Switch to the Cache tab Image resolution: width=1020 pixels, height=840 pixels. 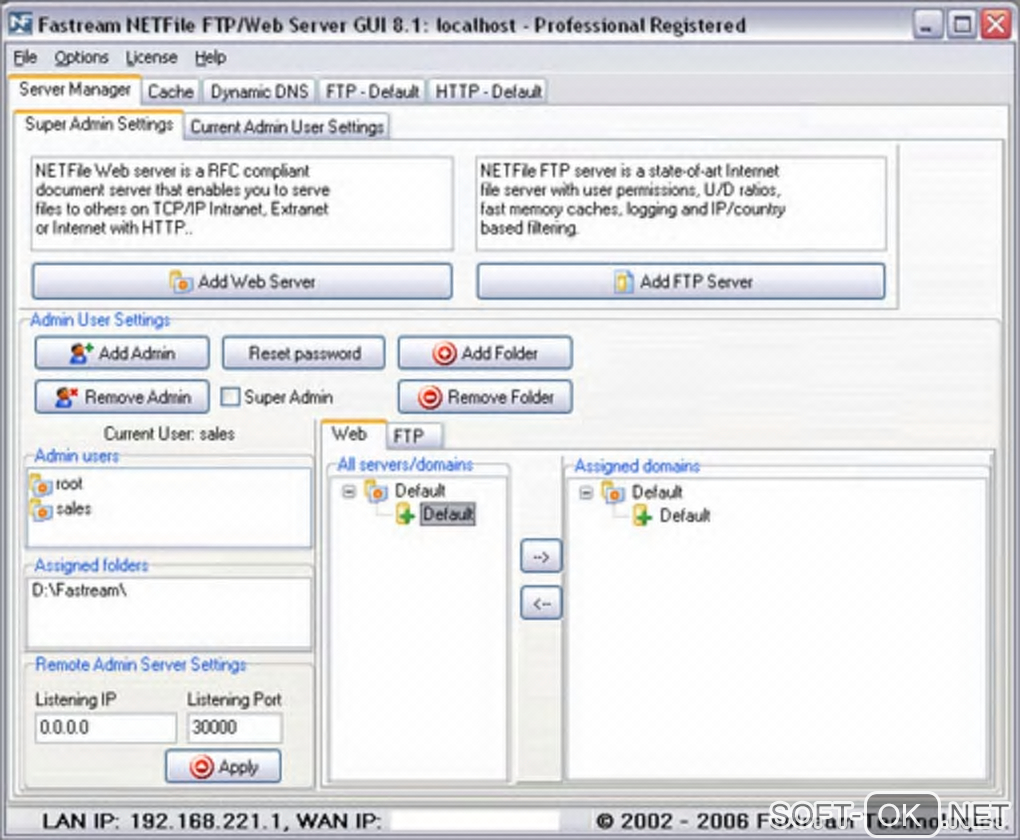click(170, 91)
